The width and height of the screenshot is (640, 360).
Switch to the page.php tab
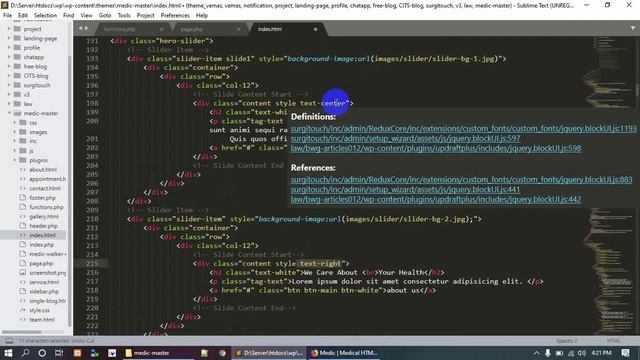pos(192,29)
